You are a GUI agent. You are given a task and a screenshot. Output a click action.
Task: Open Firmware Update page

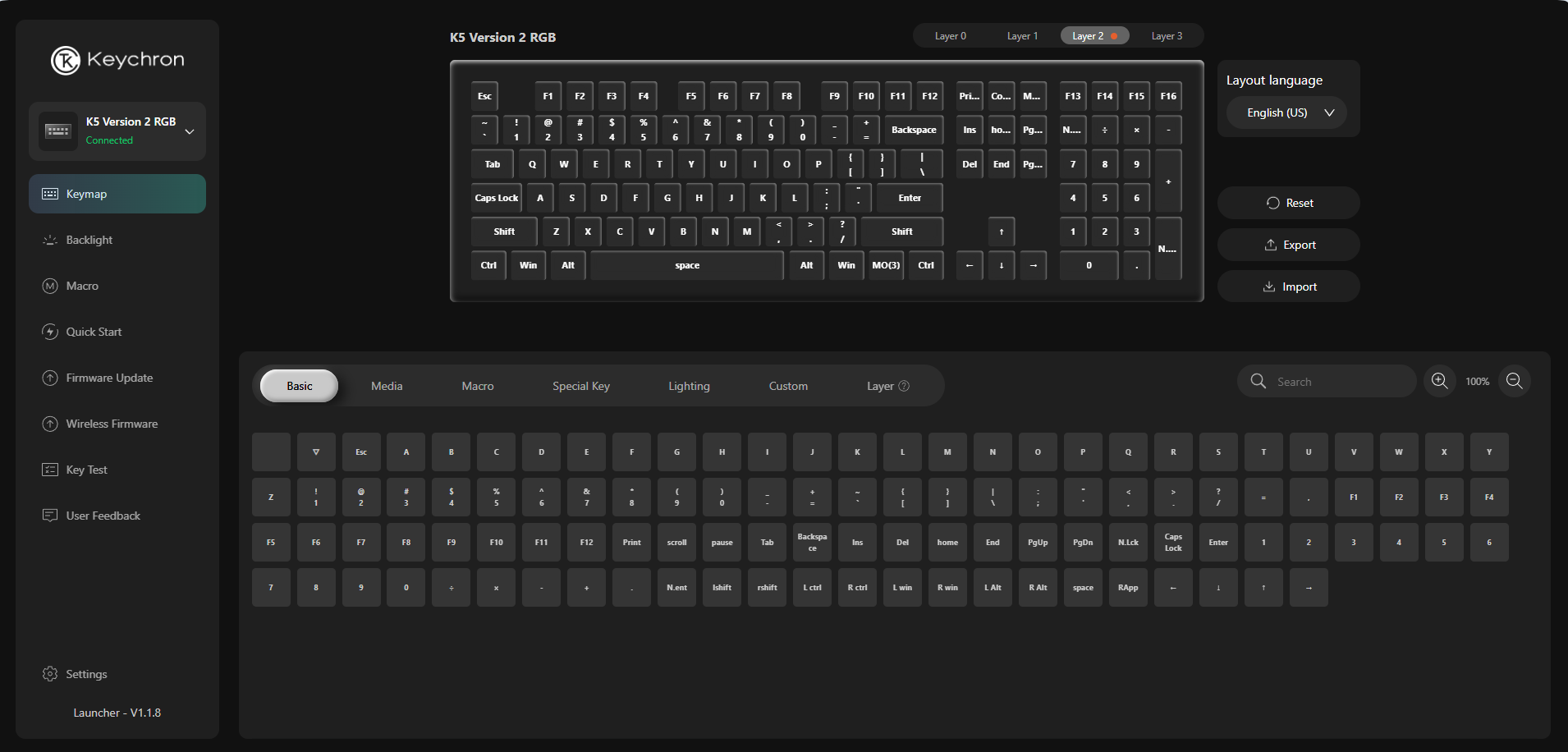click(109, 378)
